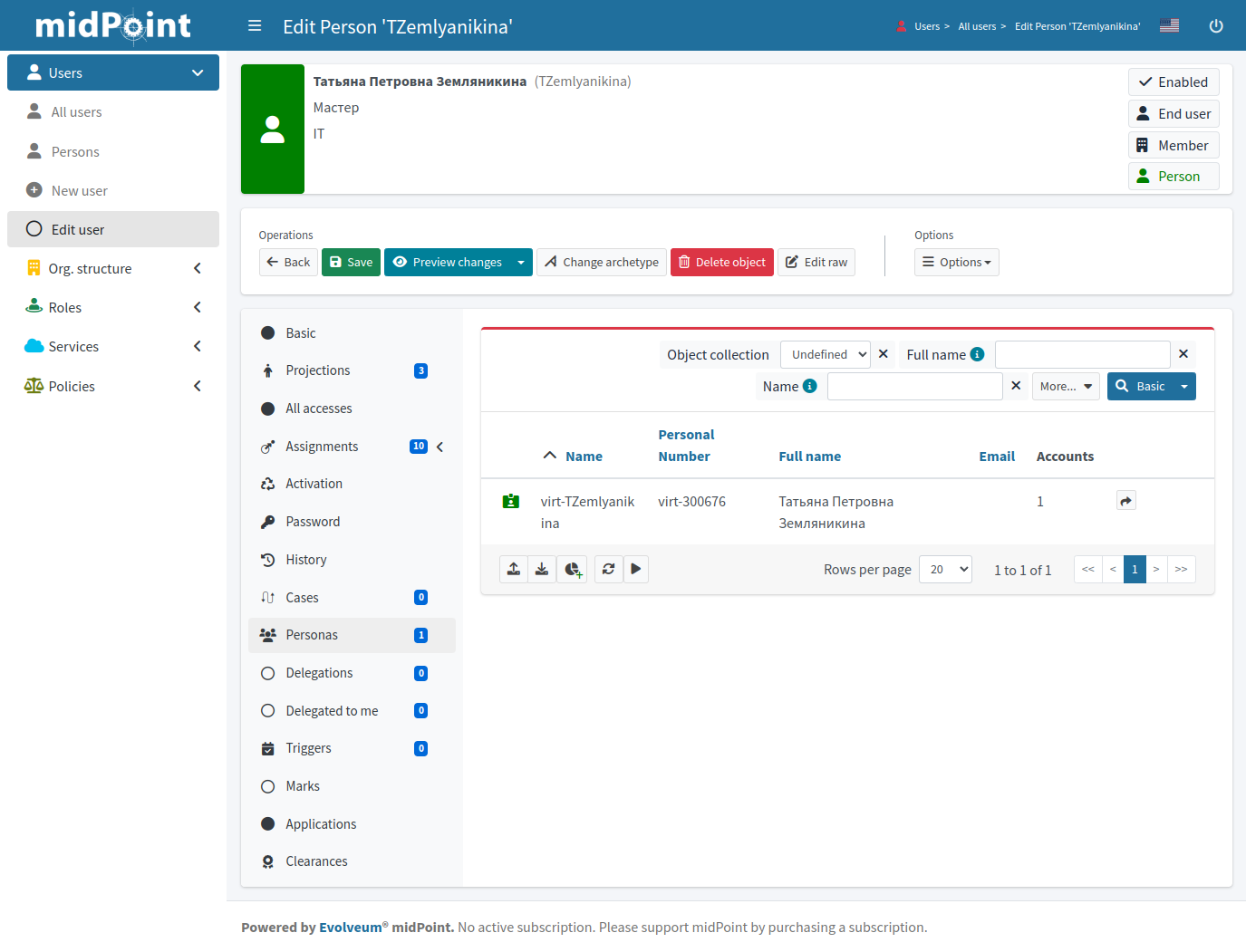Open Preview changes dropdown arrow
This screenshot has width=1246, height=952.
click(521, 262)
